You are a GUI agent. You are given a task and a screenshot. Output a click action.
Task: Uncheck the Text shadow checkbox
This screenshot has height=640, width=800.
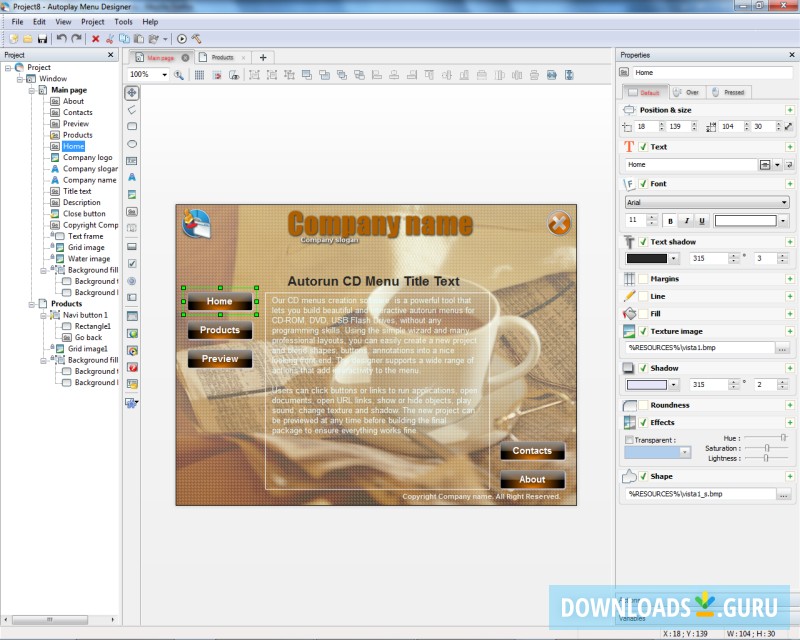pos(643,242)
